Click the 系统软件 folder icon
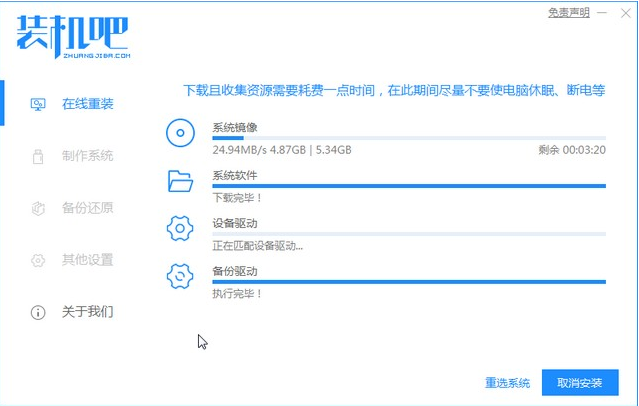This screenshot has width=639, height=406. (180, 181)
